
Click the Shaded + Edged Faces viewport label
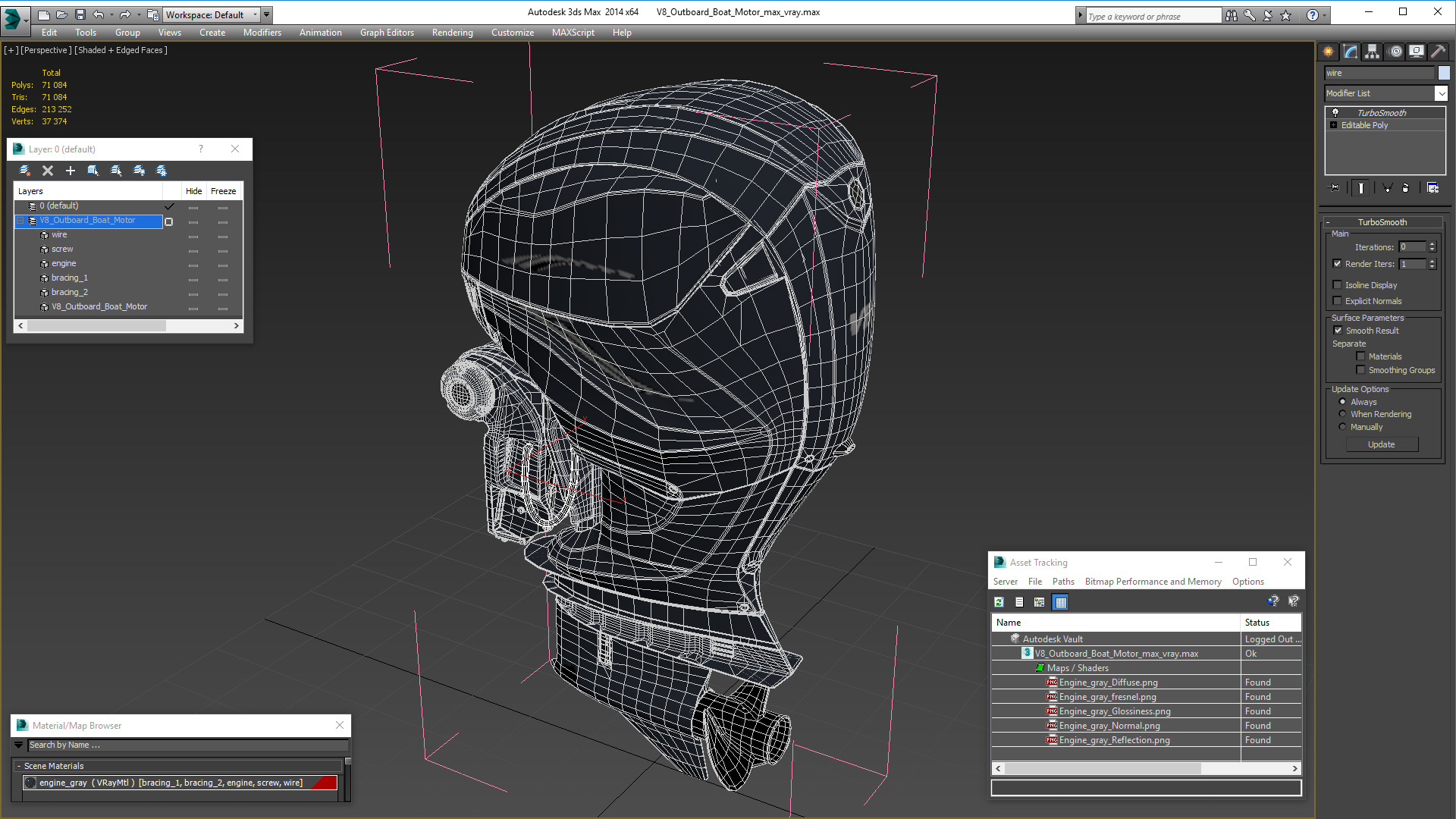point(121,50)
